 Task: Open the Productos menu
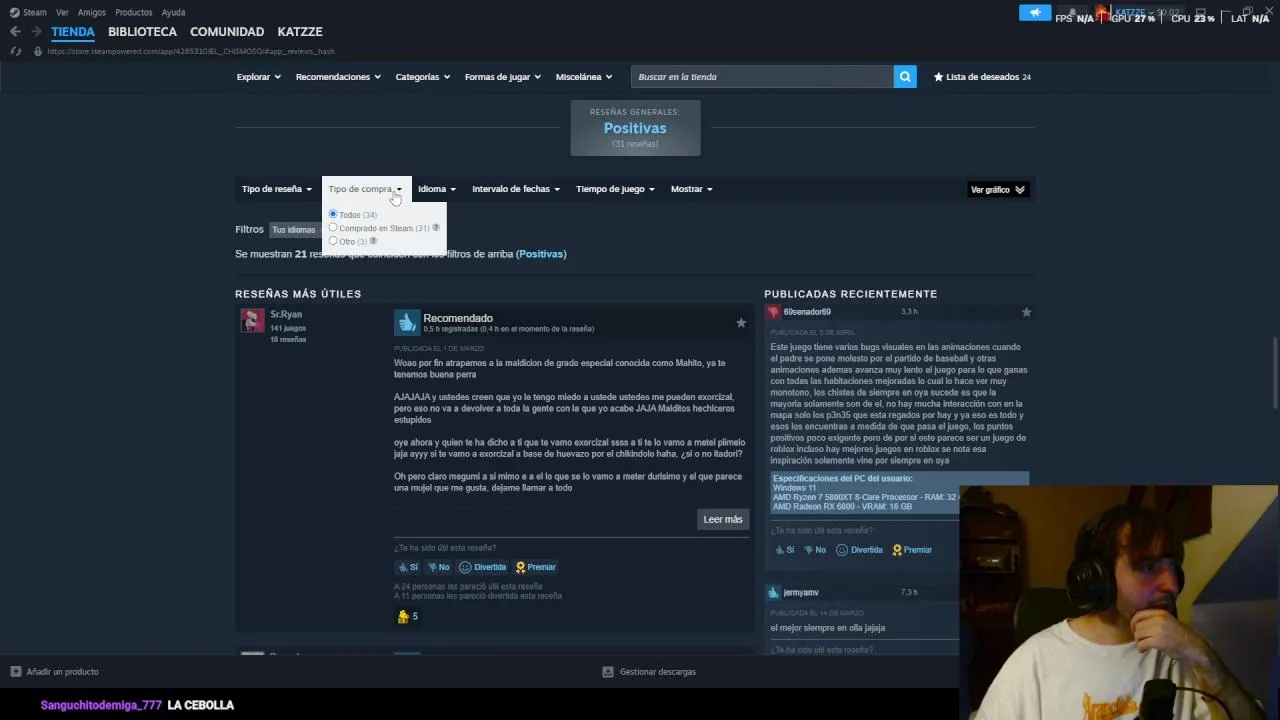(x=134, y=13)
